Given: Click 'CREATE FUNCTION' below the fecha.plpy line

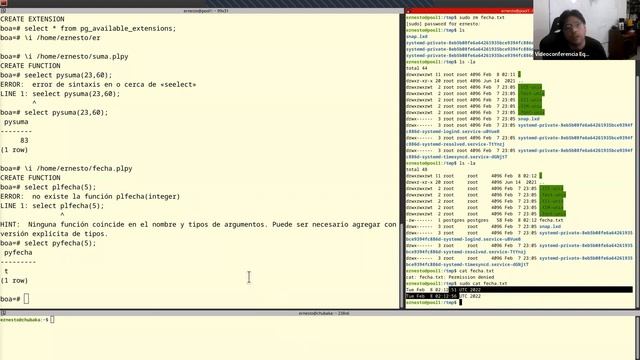Looking at the screenshot, I should click(30, 178).
